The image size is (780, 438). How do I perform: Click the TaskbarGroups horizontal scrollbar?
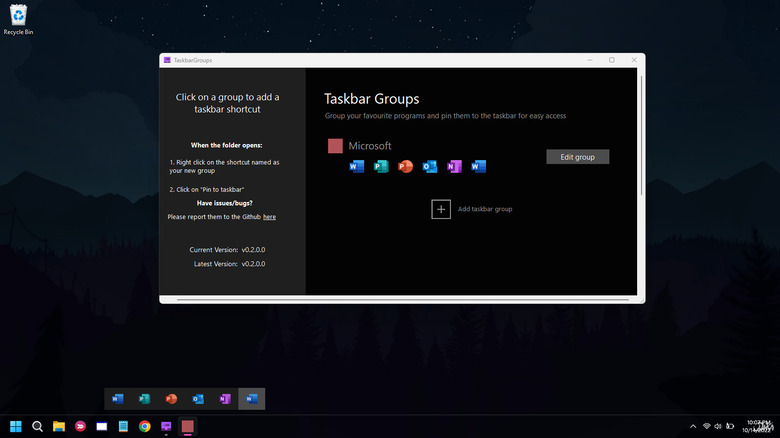pyautogui.click(x=403, y=300)
